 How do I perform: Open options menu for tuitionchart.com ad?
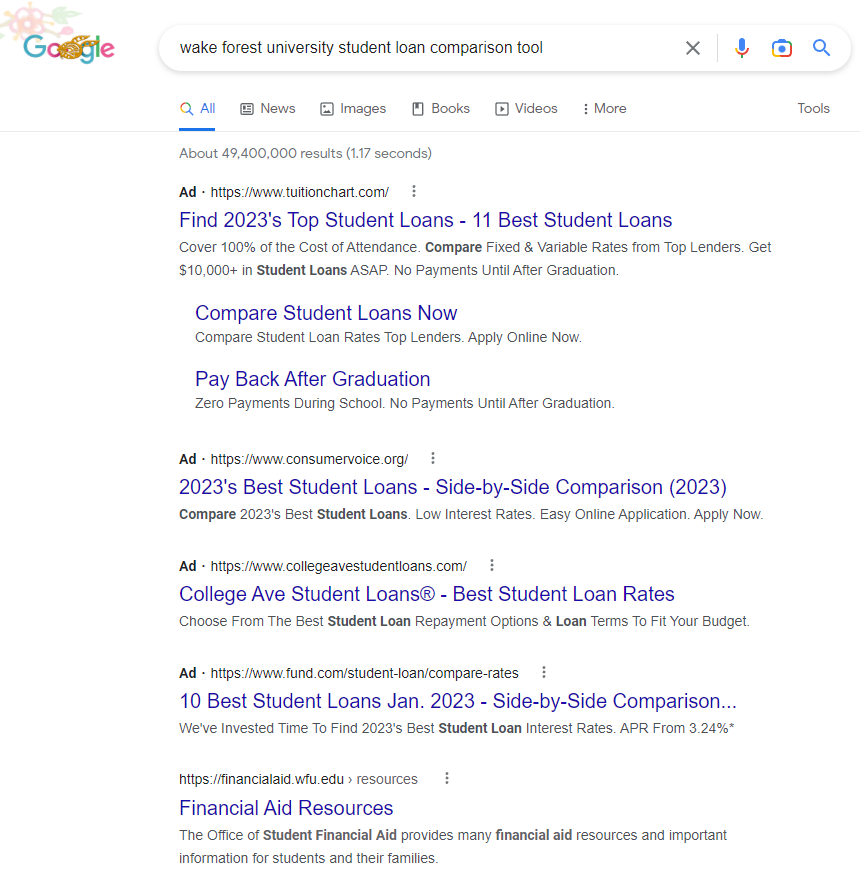tap(414, 192)
